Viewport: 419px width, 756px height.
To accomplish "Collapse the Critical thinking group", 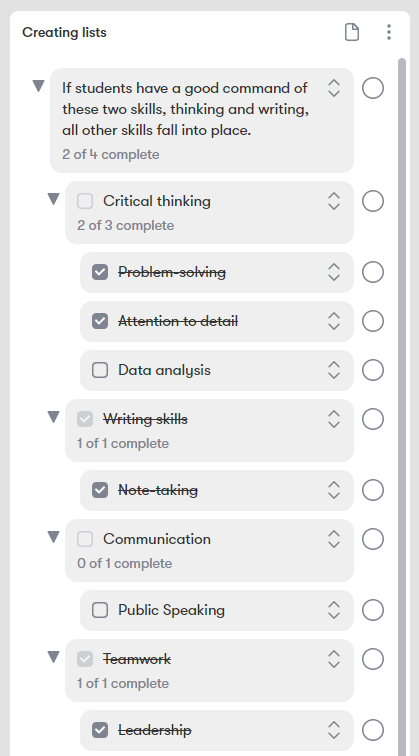I will click(x=54, y=199).
